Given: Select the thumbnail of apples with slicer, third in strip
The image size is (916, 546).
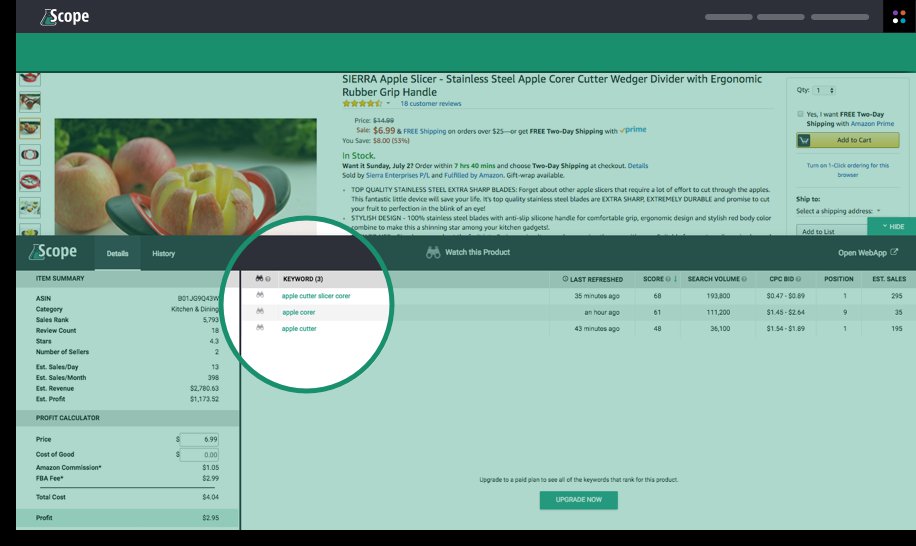Looking at the screenshot, I should 30,128.
